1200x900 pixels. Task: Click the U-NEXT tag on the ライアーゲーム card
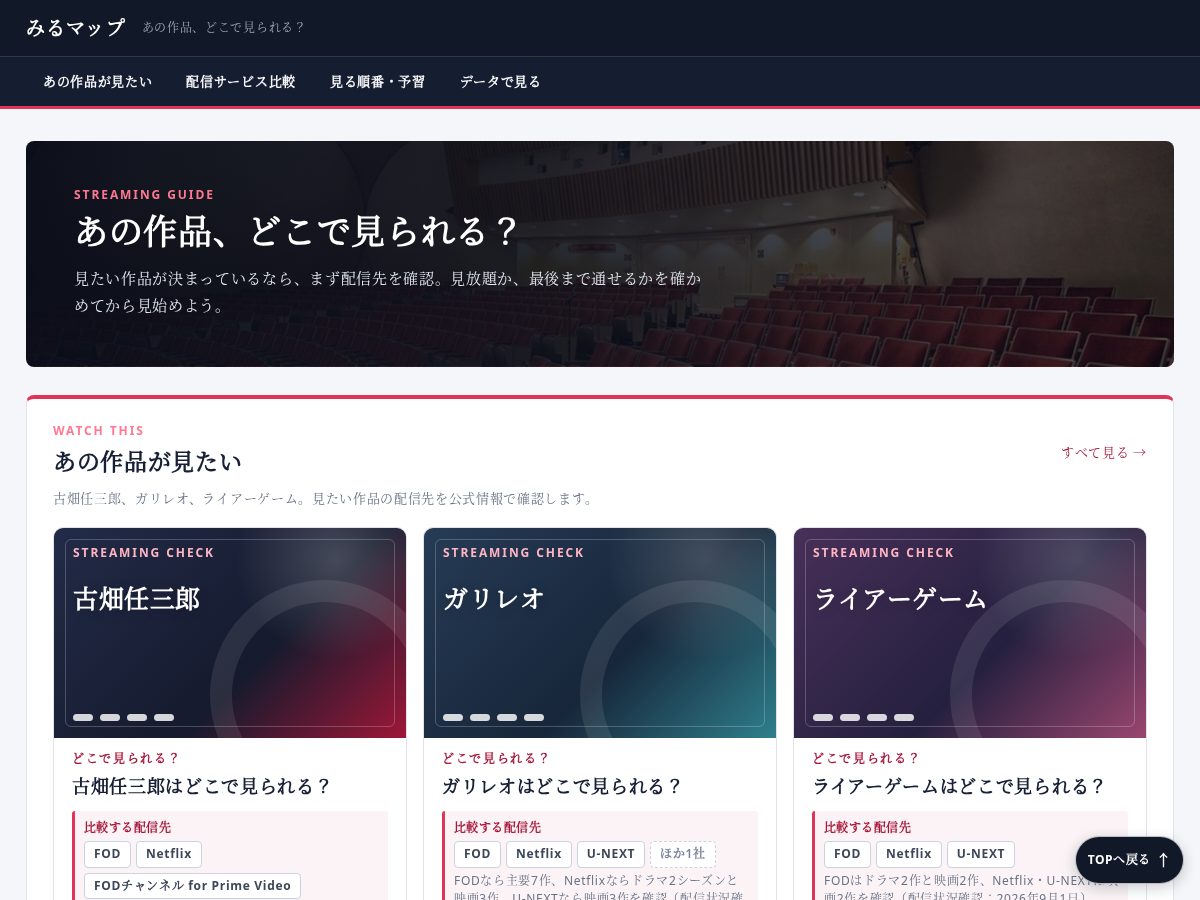point(981,854)
